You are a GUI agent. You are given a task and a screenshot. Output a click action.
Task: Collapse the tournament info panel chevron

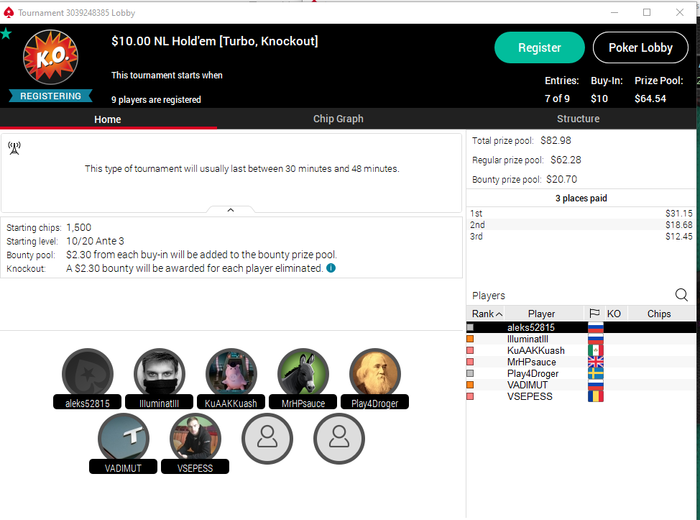pos(230,210)
